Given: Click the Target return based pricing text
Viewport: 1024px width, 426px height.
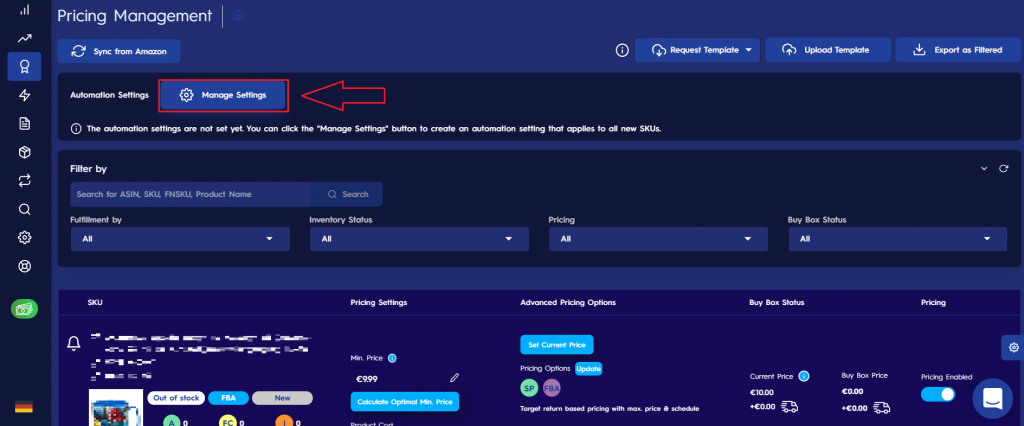Looking at the screenshot, I should coord(609,408).
